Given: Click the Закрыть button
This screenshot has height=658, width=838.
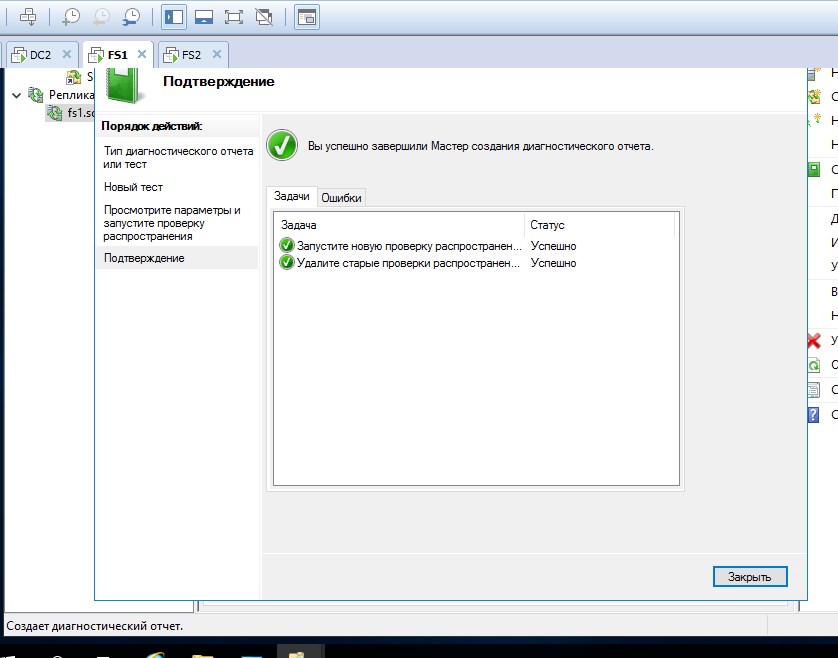Looking at the screenshot, I should [x=750, y=577].
